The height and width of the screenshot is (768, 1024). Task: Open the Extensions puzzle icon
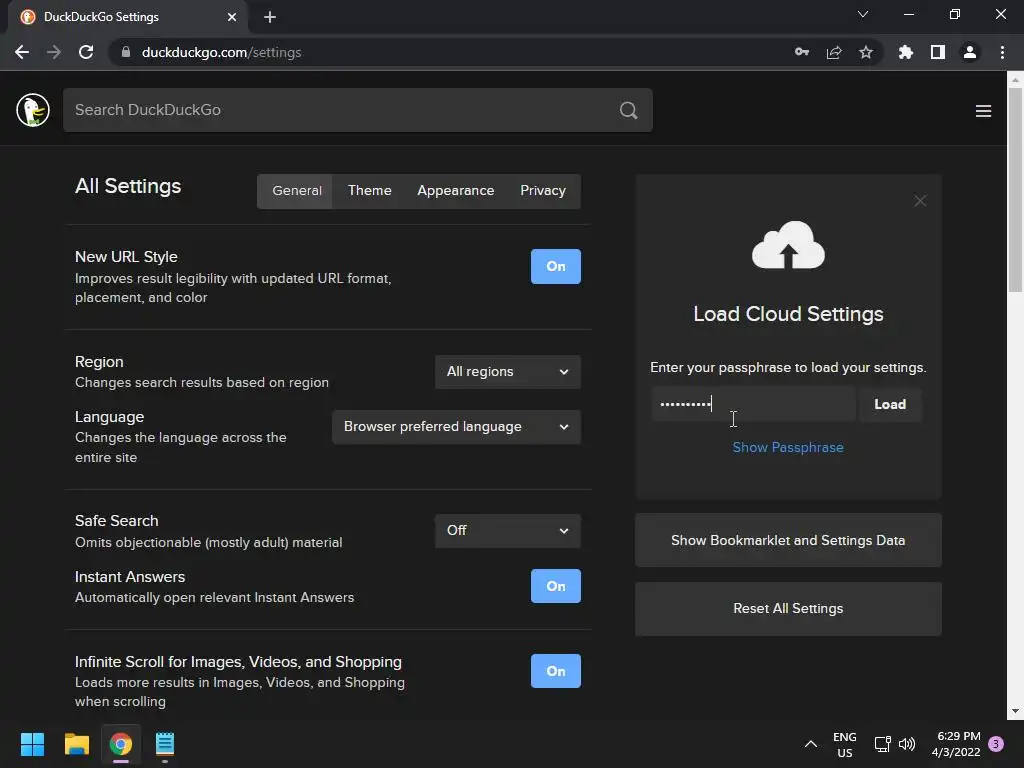coord(905,52)
